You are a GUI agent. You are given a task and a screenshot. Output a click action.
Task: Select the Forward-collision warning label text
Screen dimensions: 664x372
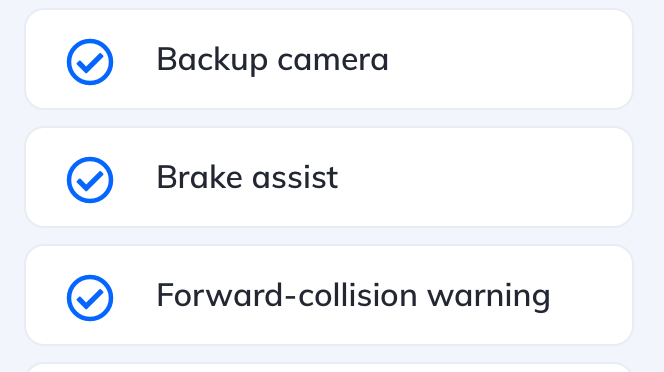point(354,297)
